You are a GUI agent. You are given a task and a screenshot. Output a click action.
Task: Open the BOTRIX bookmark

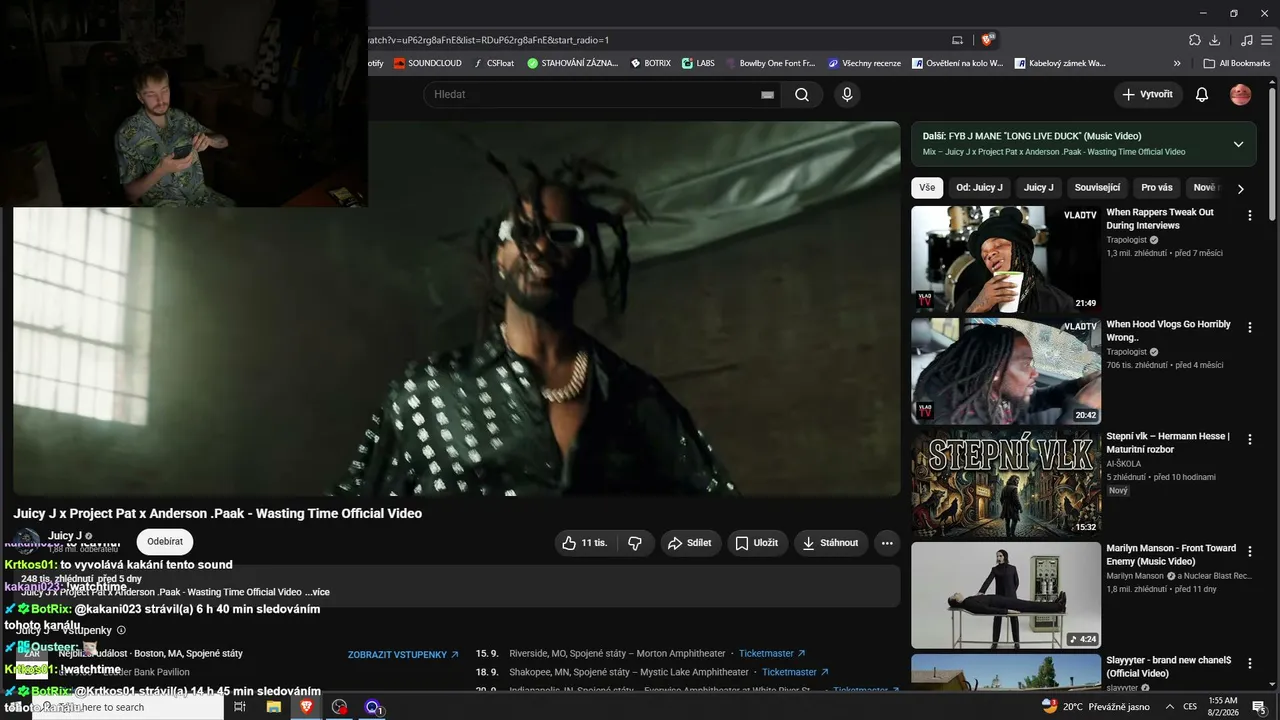tap(650, 63)
